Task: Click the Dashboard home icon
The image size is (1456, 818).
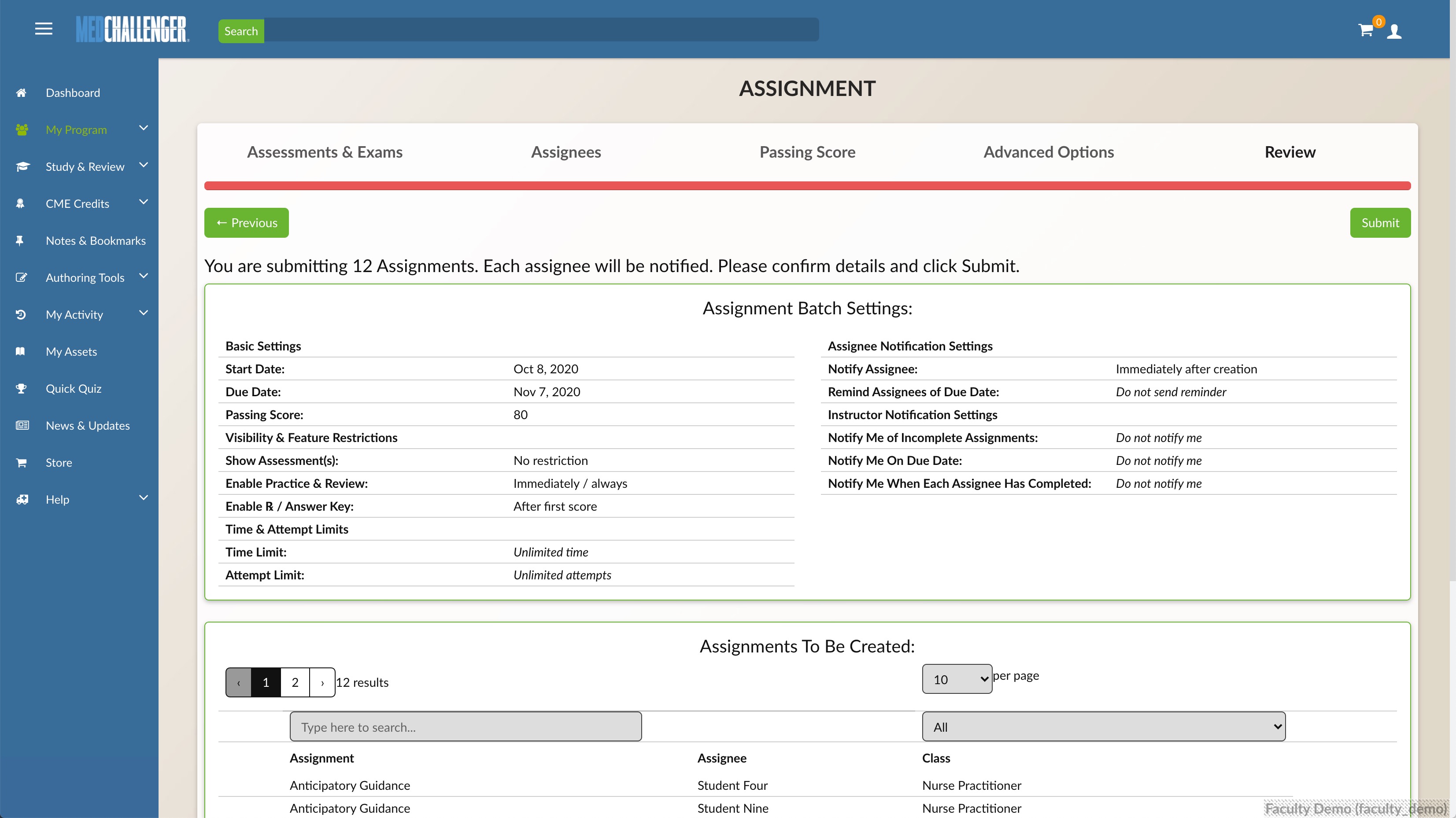Action: pos(21,92)
